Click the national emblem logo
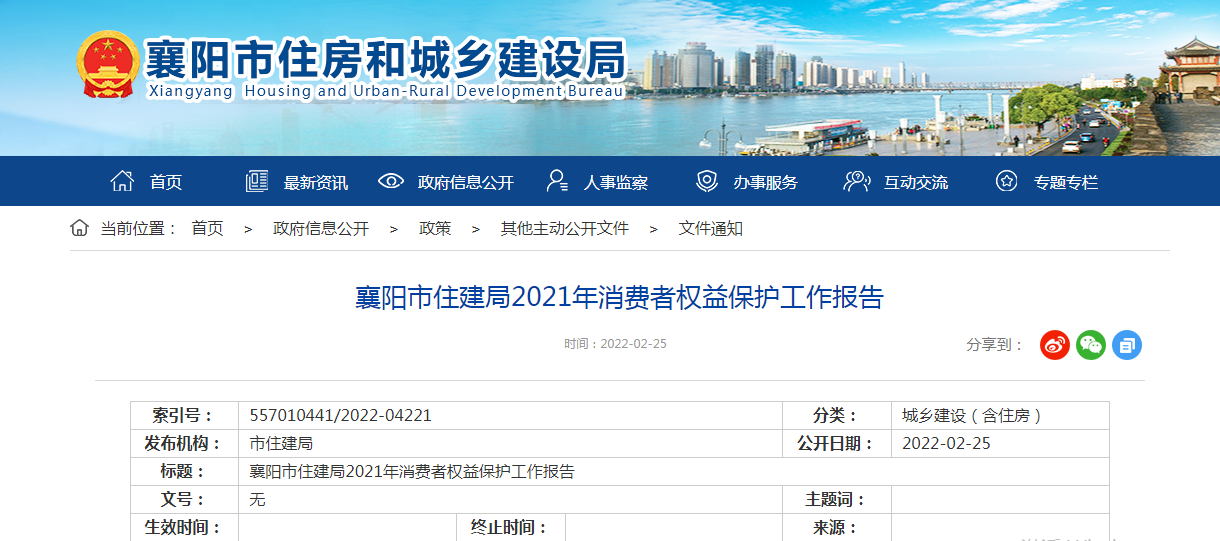Viewport: 1220px width, 541px height. [x=107, y=65]
